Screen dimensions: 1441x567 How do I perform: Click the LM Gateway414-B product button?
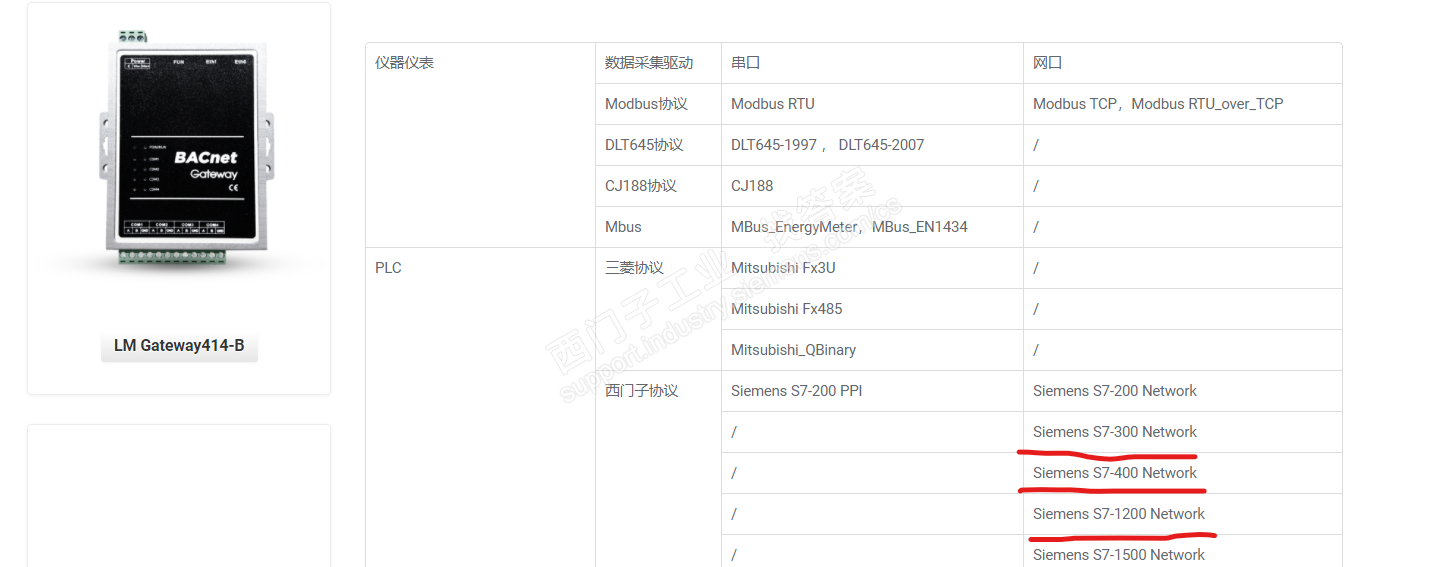point(179,346)
